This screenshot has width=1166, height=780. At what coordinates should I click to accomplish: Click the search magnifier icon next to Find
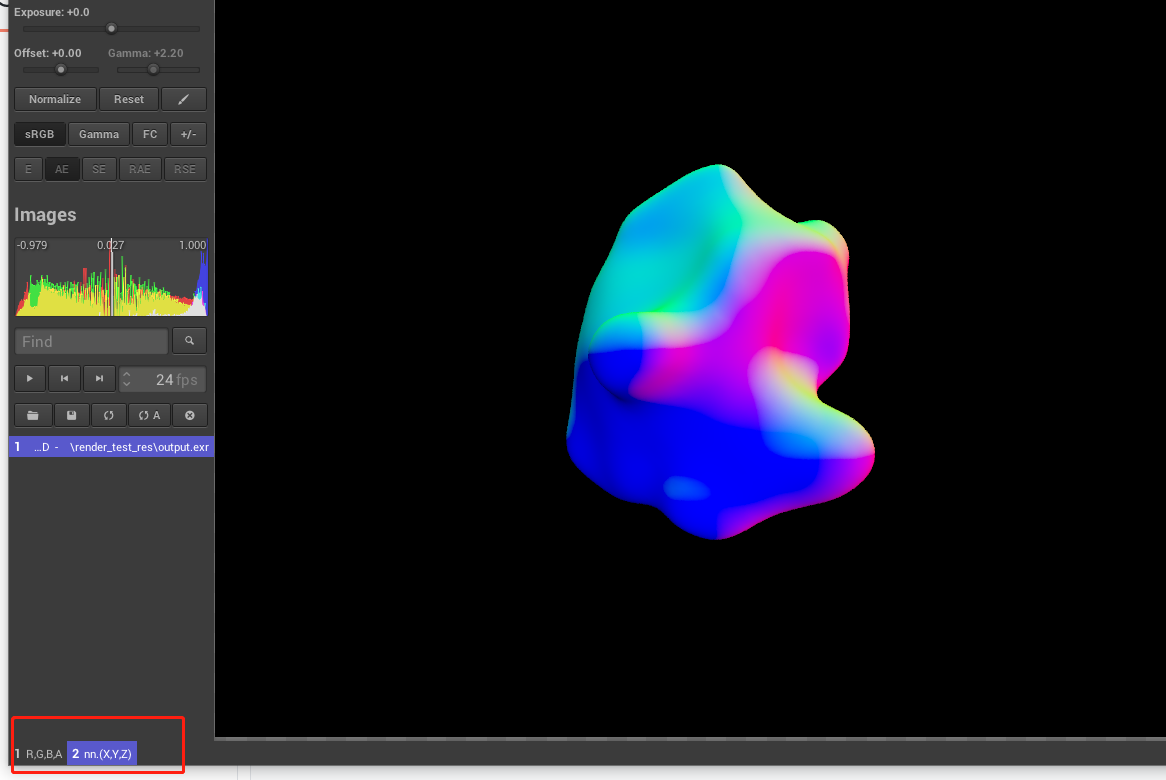tap(190, 341)
